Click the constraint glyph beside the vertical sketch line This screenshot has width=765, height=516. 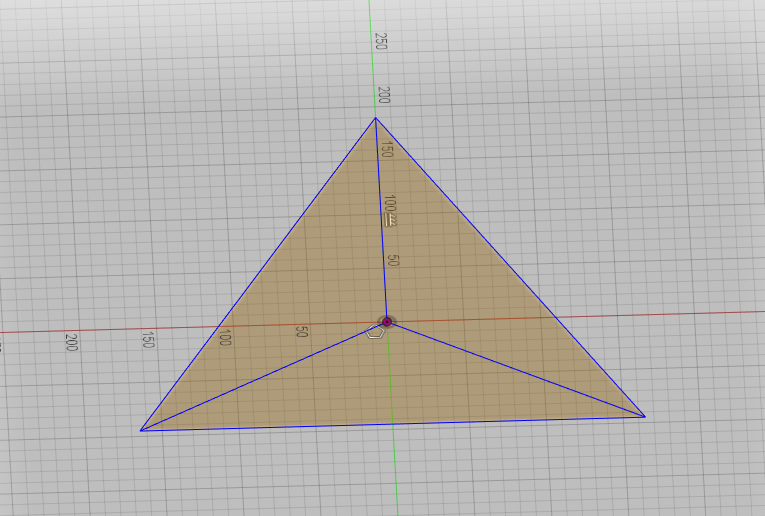point(389,221)
